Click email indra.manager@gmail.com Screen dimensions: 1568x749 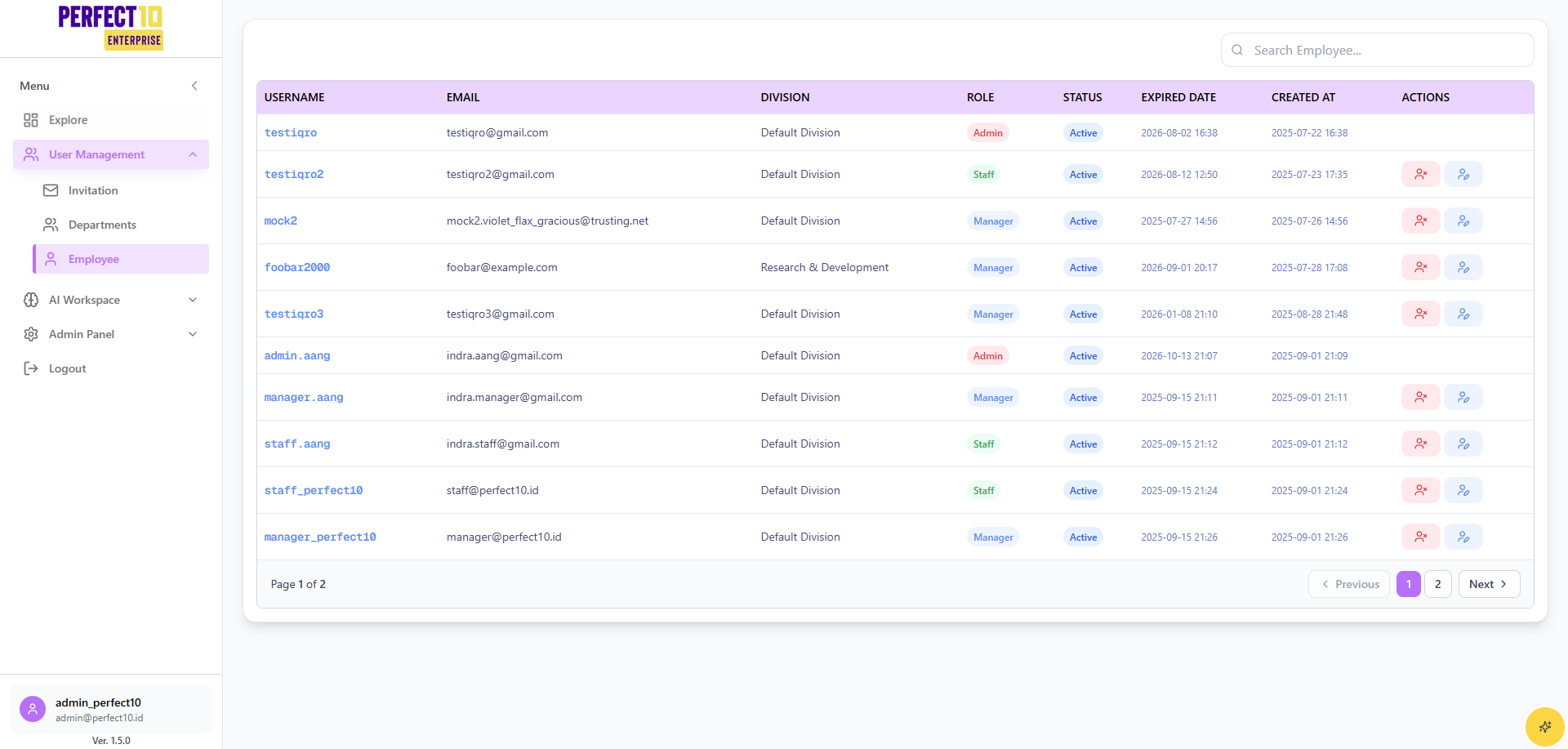[x=514, y=397]
